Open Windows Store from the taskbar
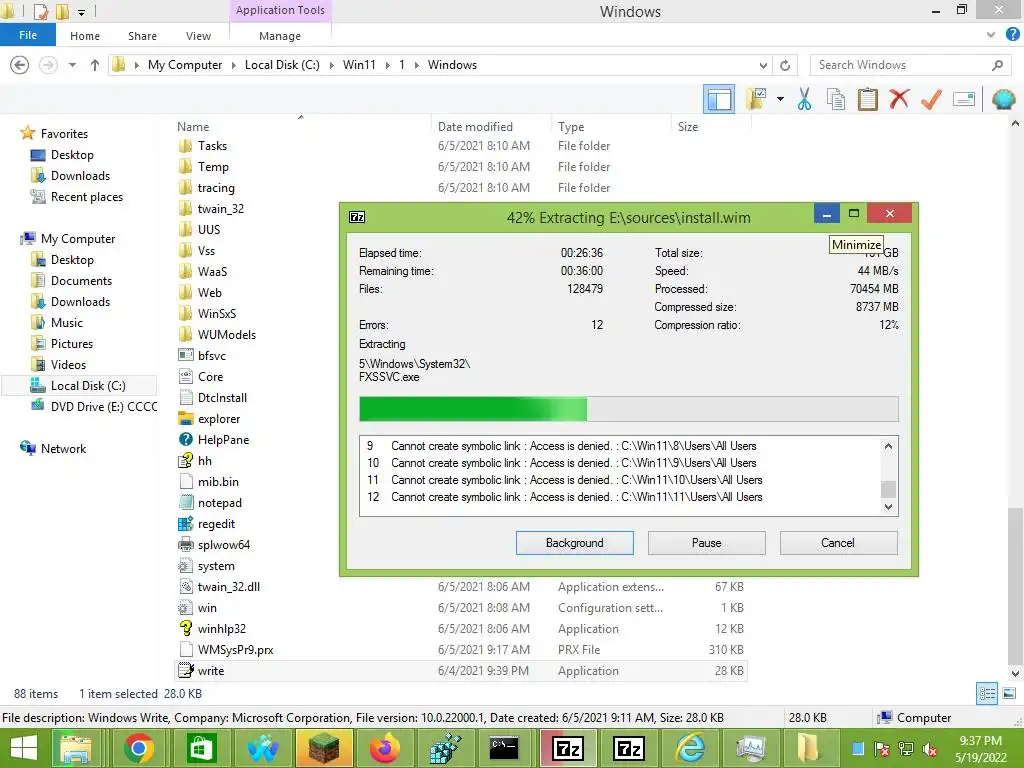 [200, 749]
